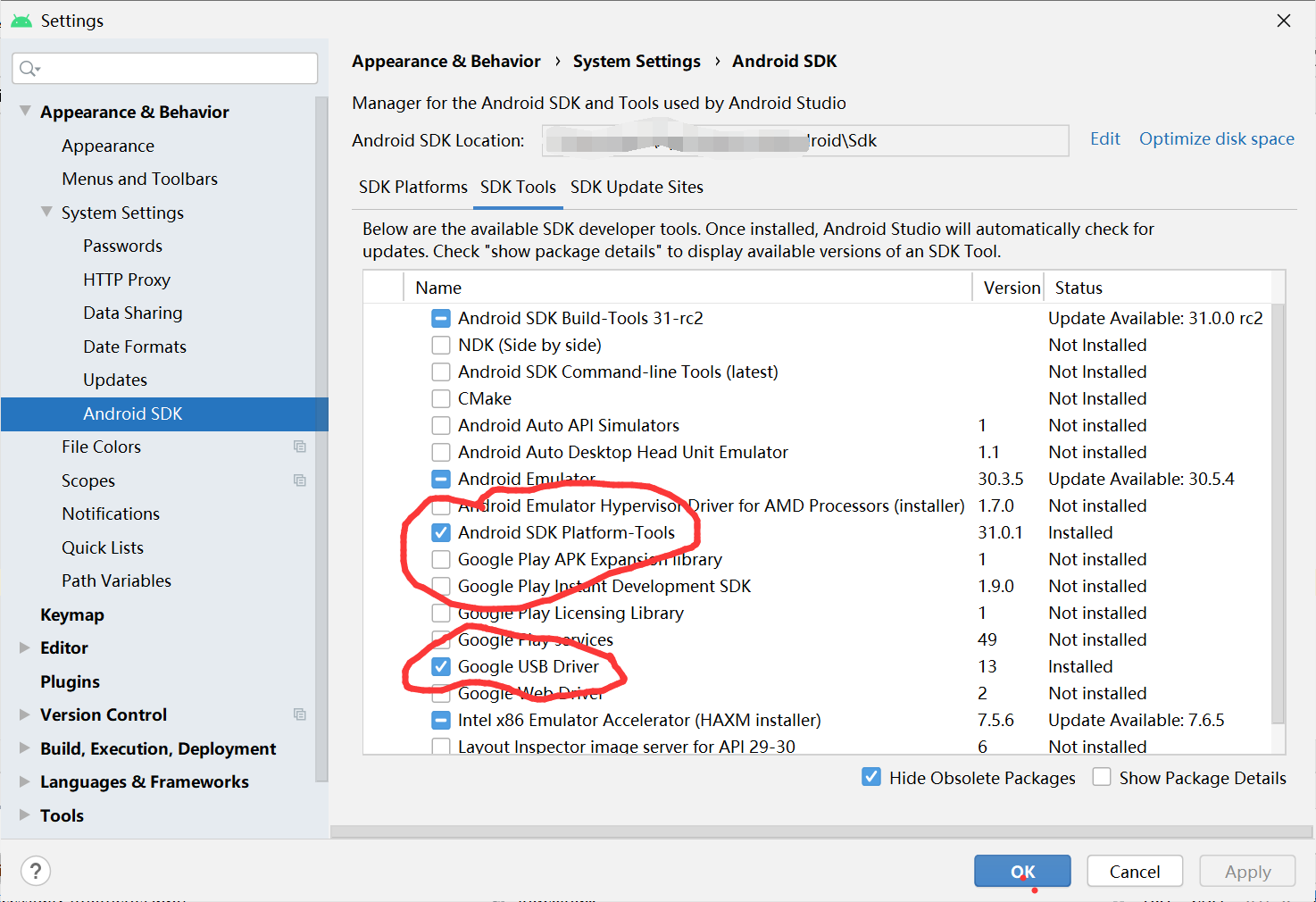The height and width of the screenshot is (902, 1316).
Task: Open Data Sharing settings
Action: (133, 313)
